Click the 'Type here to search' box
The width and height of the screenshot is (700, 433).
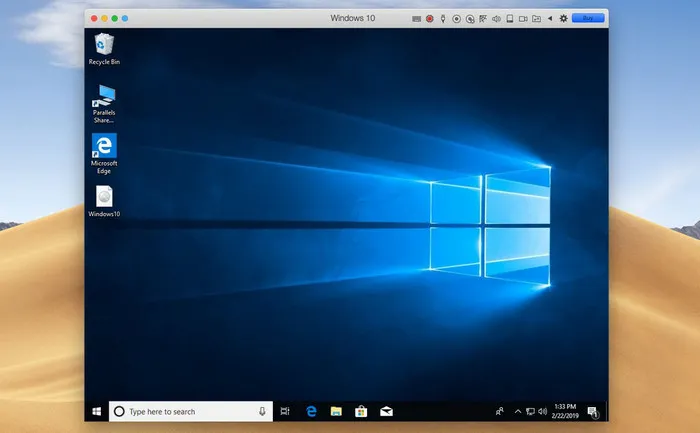(x=191, y=411)
